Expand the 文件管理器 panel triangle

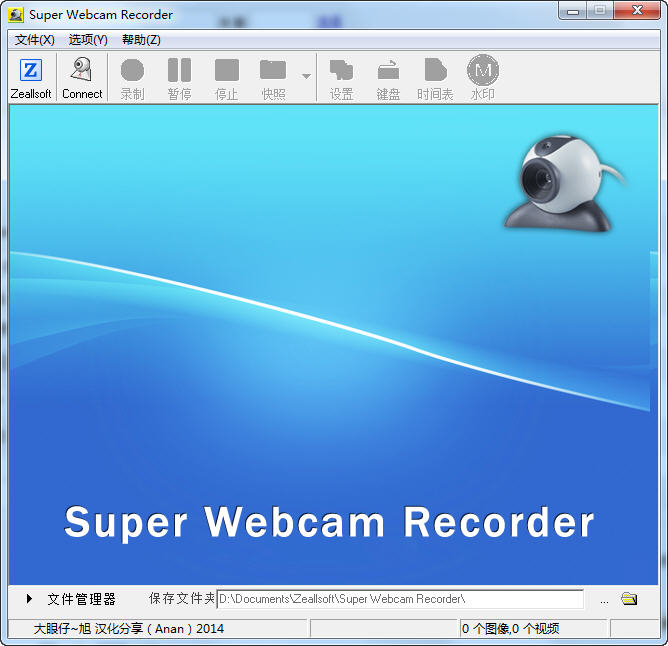click(29, 599)
